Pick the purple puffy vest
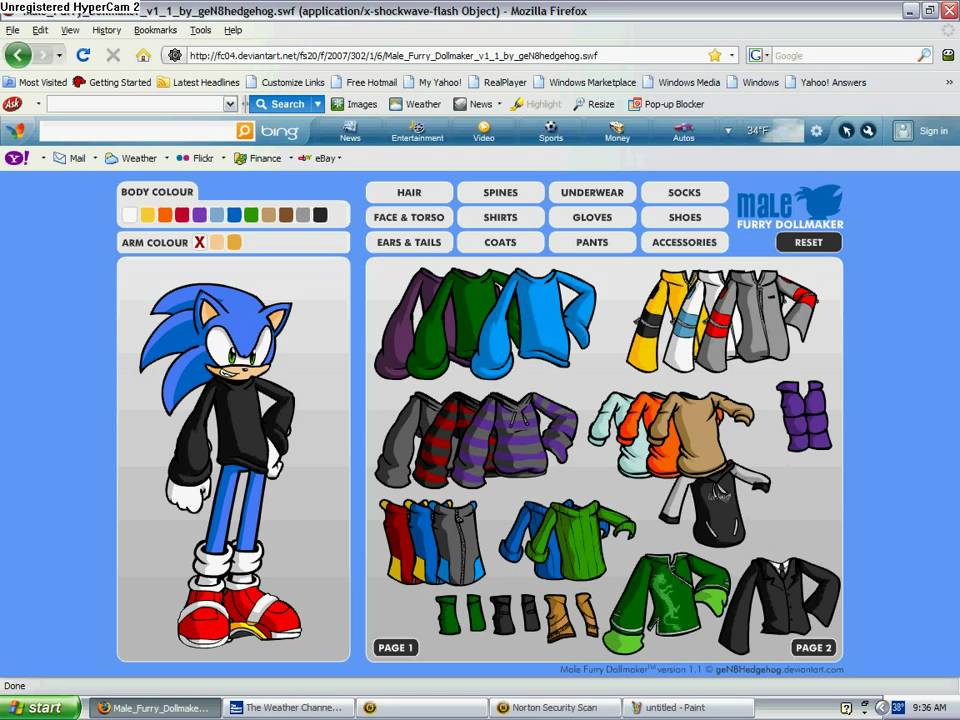 804,416
